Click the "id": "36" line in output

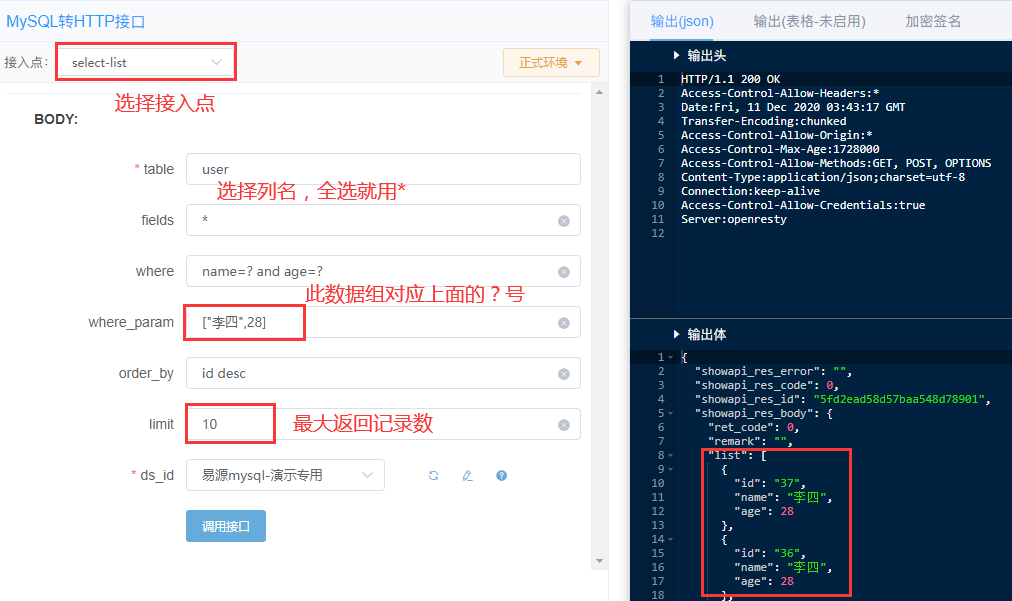click(769, 553)
